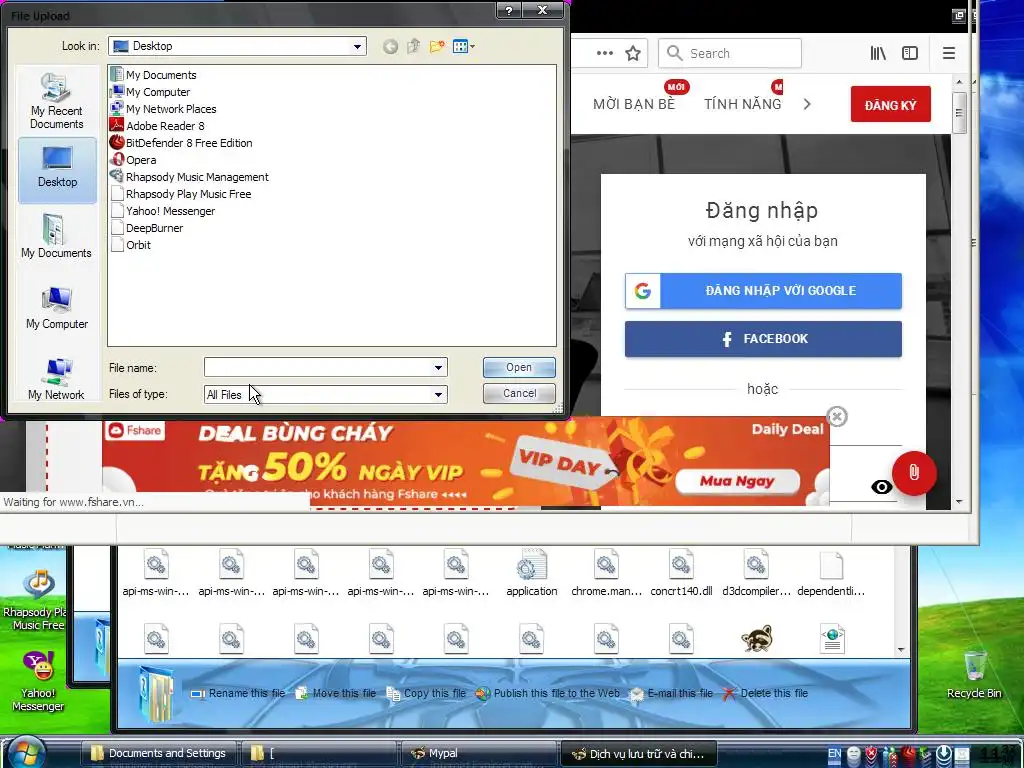Click E-mail this file task link
1024x768 pixels.
pos(671,694)
